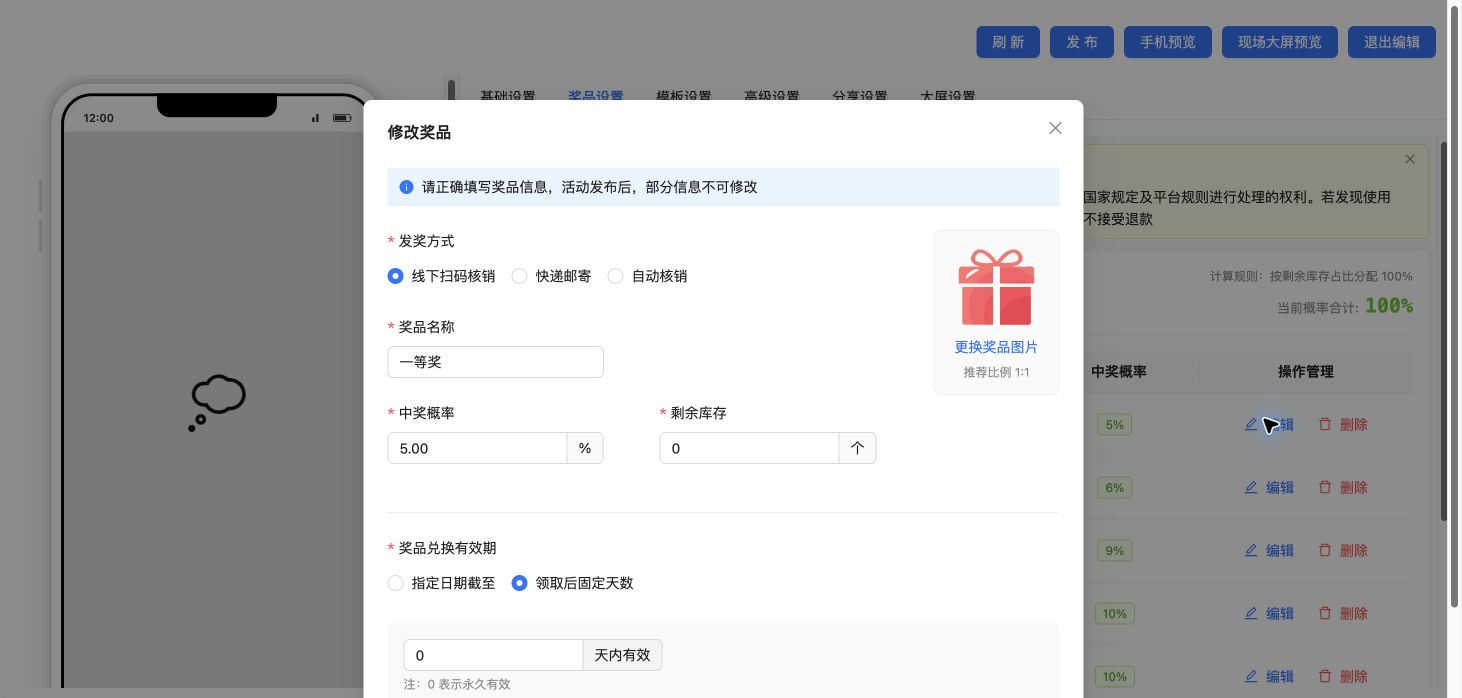Click the 天内有效 days input field

(493, 655)
